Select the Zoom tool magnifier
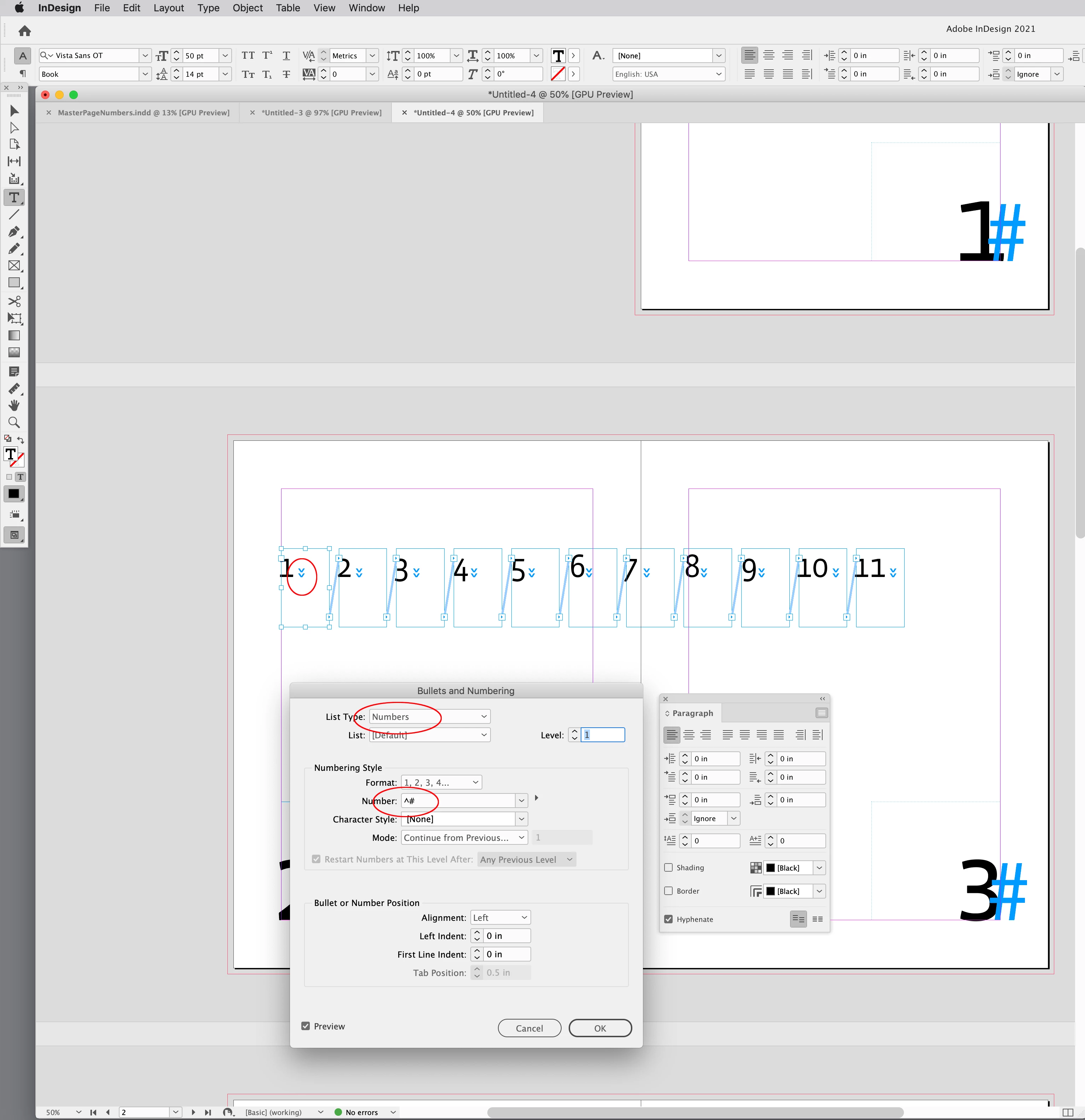 (14, 422)
